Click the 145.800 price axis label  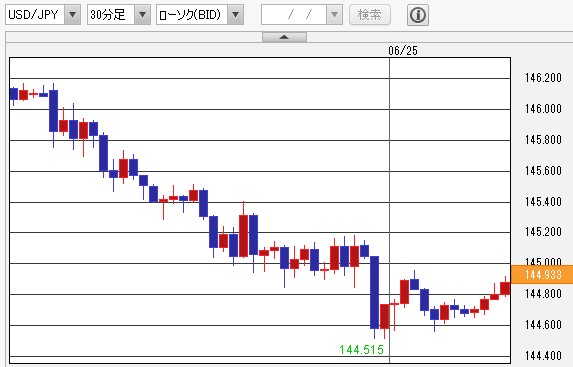pyautogui.click(x=543, y=140)
